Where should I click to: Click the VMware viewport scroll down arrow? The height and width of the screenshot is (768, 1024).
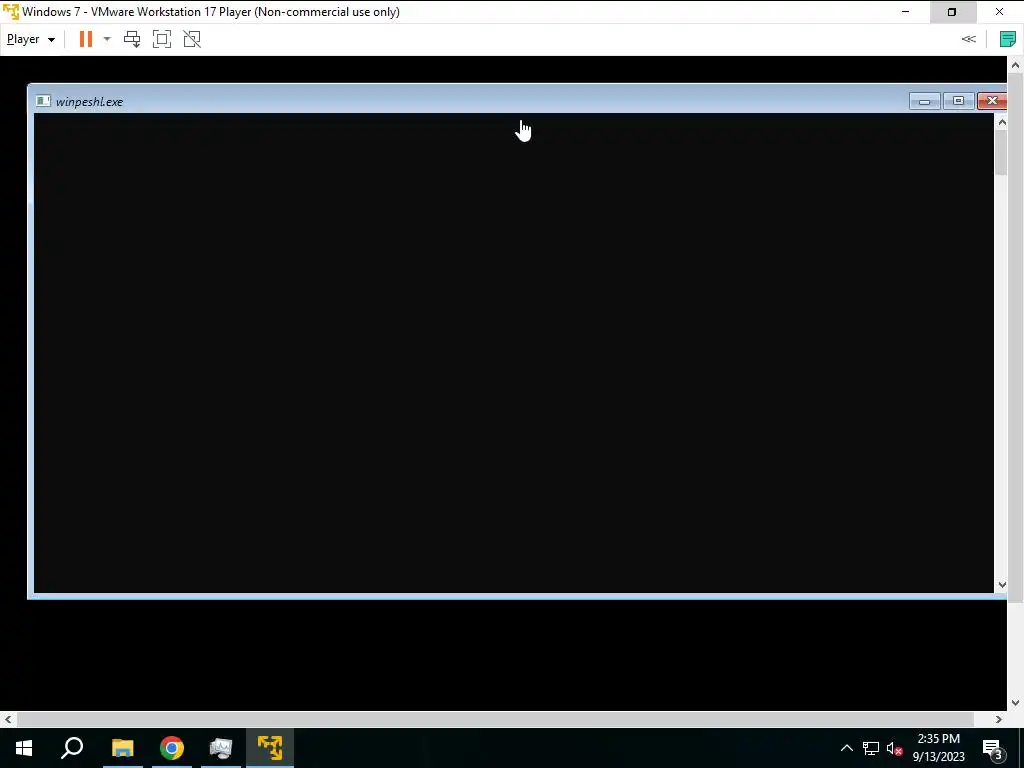1015,703
